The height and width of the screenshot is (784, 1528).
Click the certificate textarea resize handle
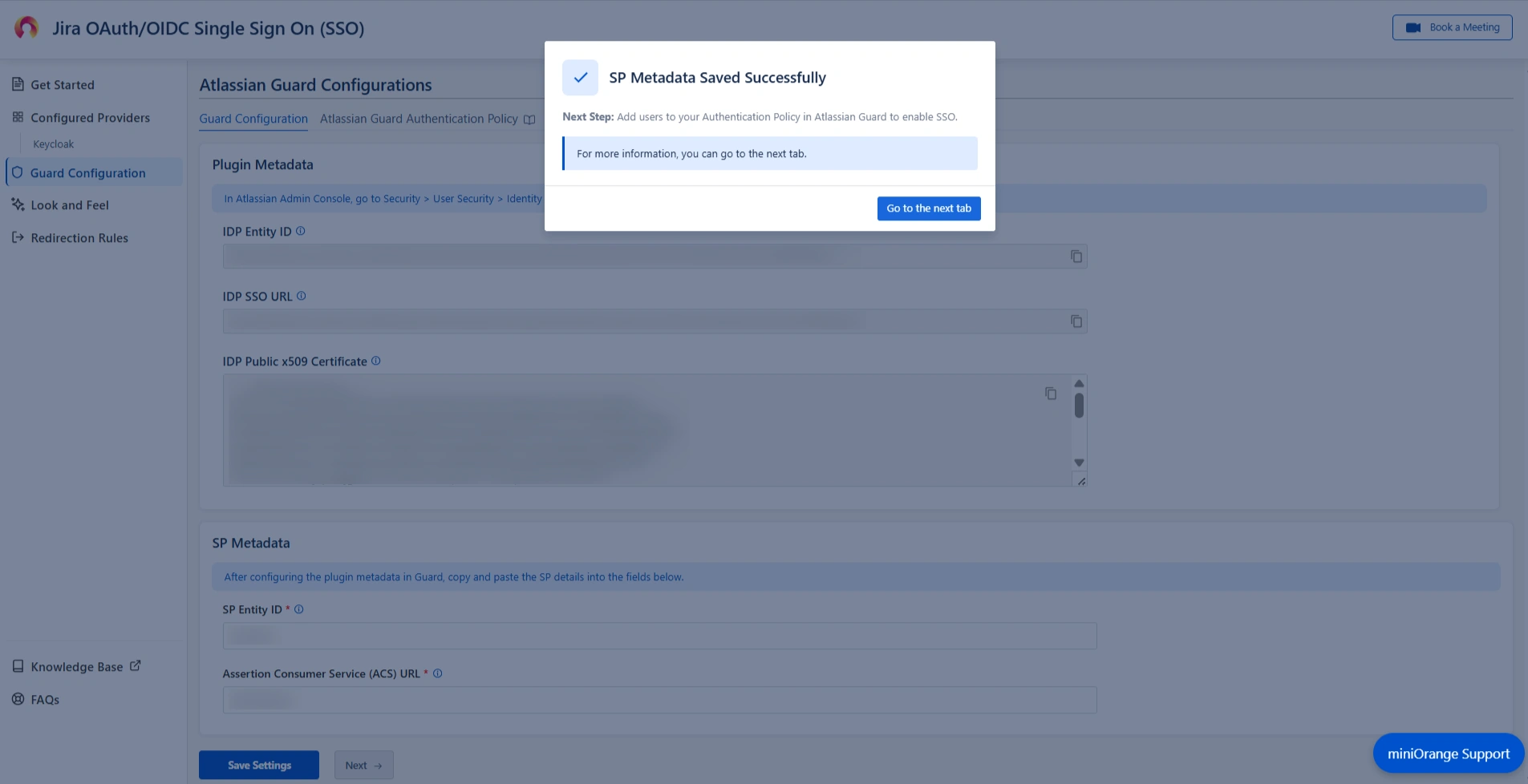coord(1081,481)
